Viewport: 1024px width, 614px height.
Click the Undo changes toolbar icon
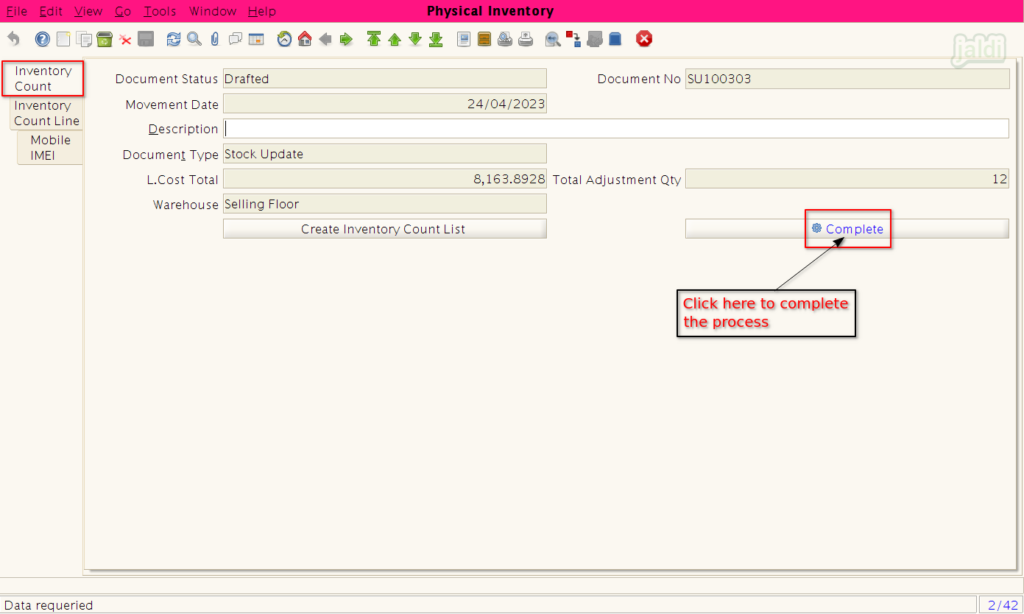click(14, 39)
